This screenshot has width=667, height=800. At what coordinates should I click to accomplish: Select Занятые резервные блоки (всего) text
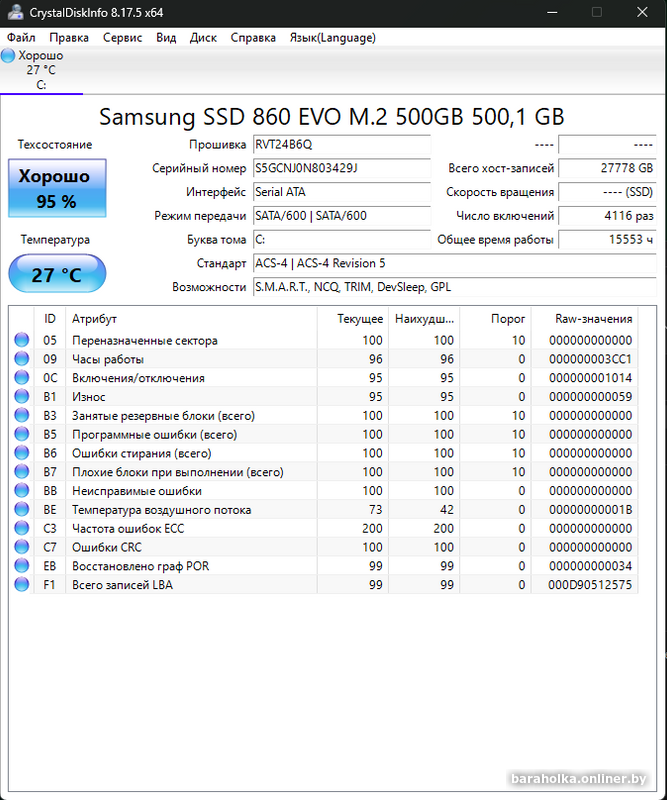coord(163,416)
